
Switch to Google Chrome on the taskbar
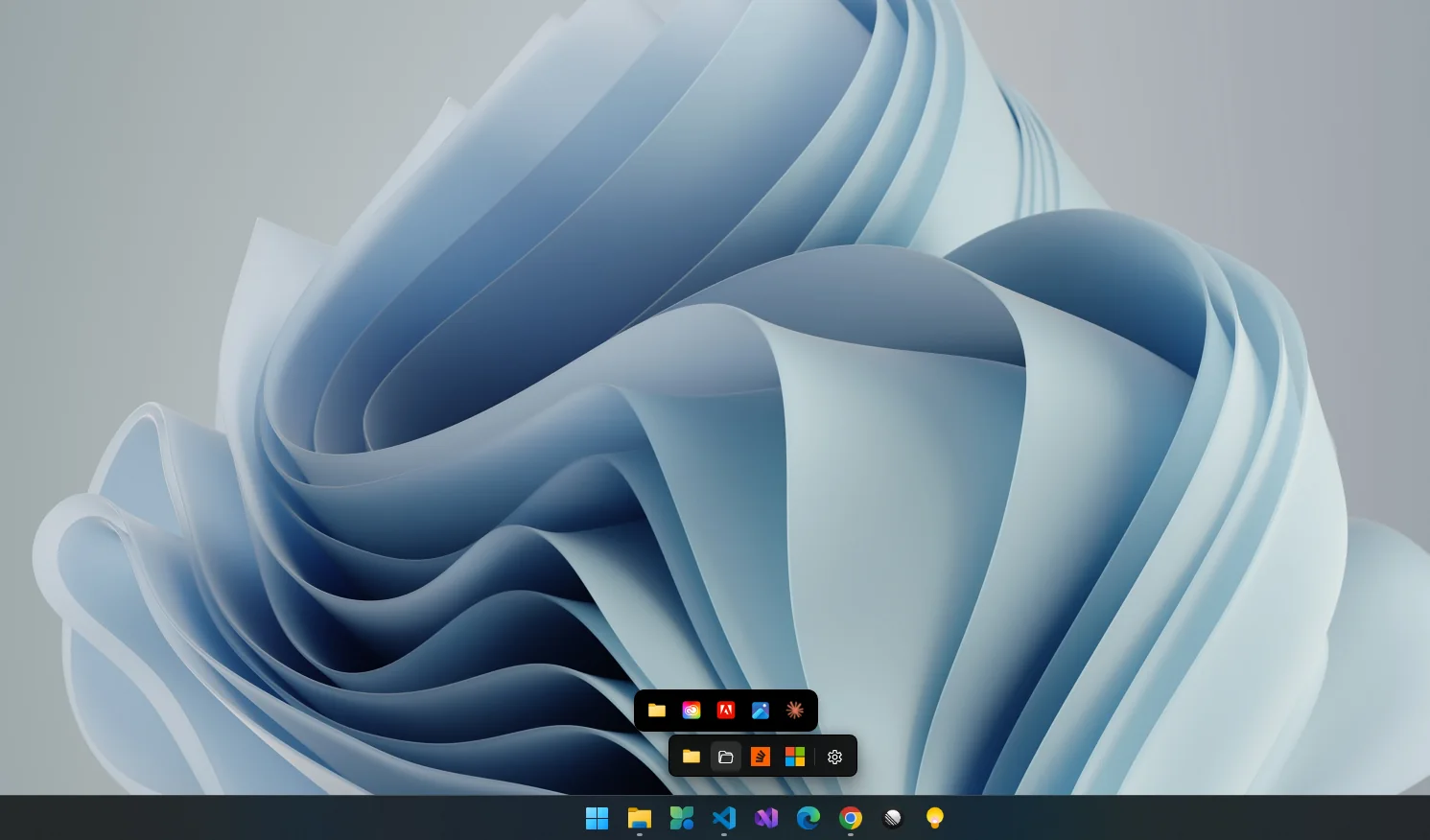tap(851, 818)
